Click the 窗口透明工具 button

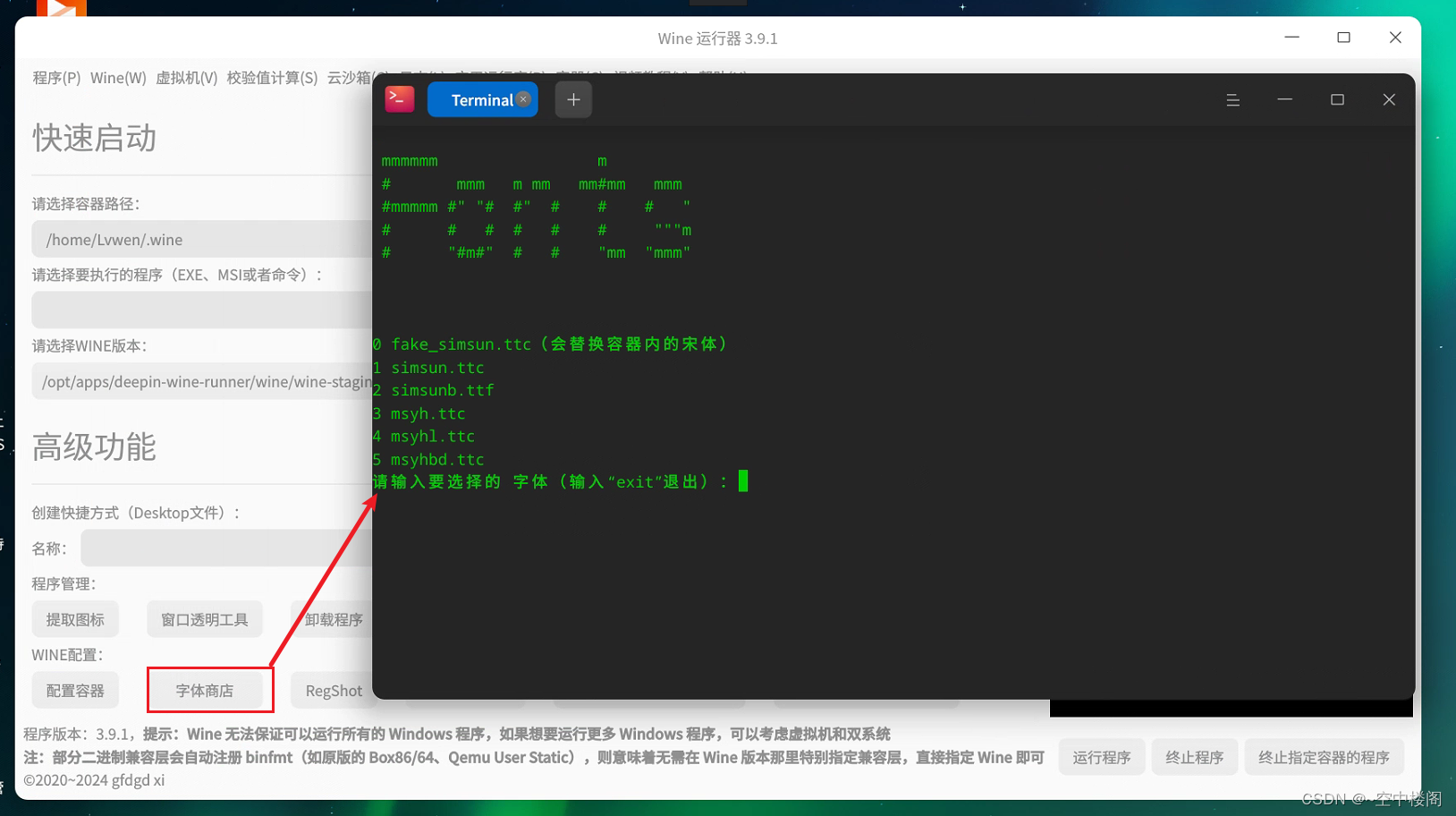[x=205, y=619]
